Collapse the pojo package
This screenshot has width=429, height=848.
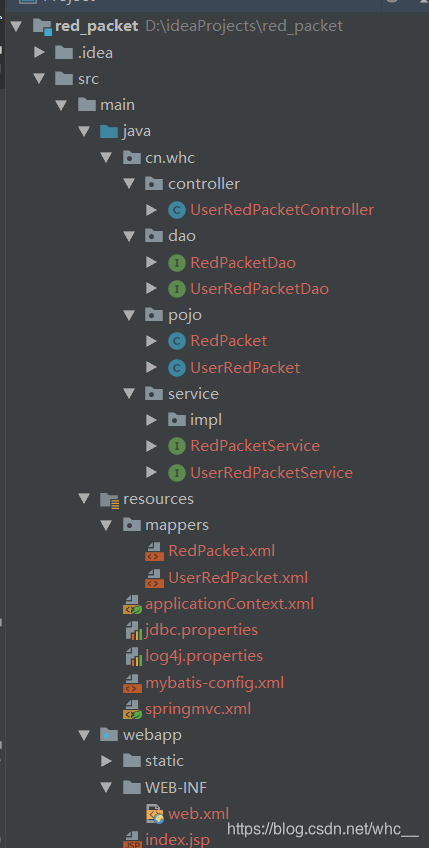[129, 315]
